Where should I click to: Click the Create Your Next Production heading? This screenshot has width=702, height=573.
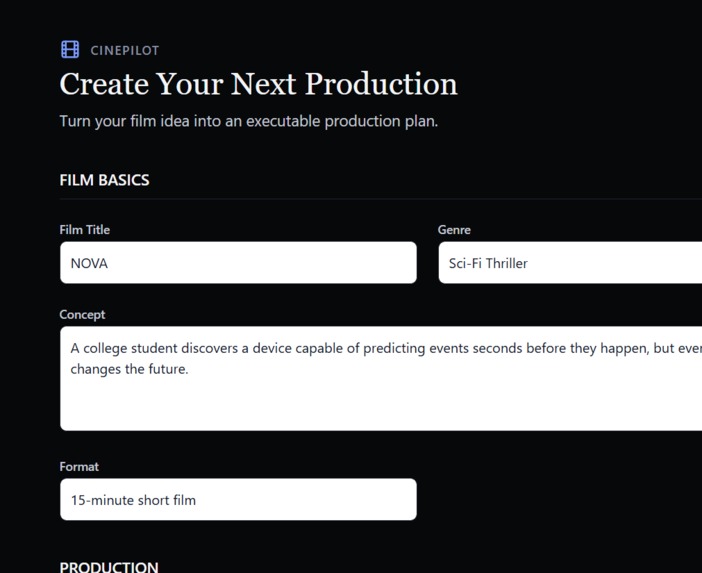click(x=258, y=84)
